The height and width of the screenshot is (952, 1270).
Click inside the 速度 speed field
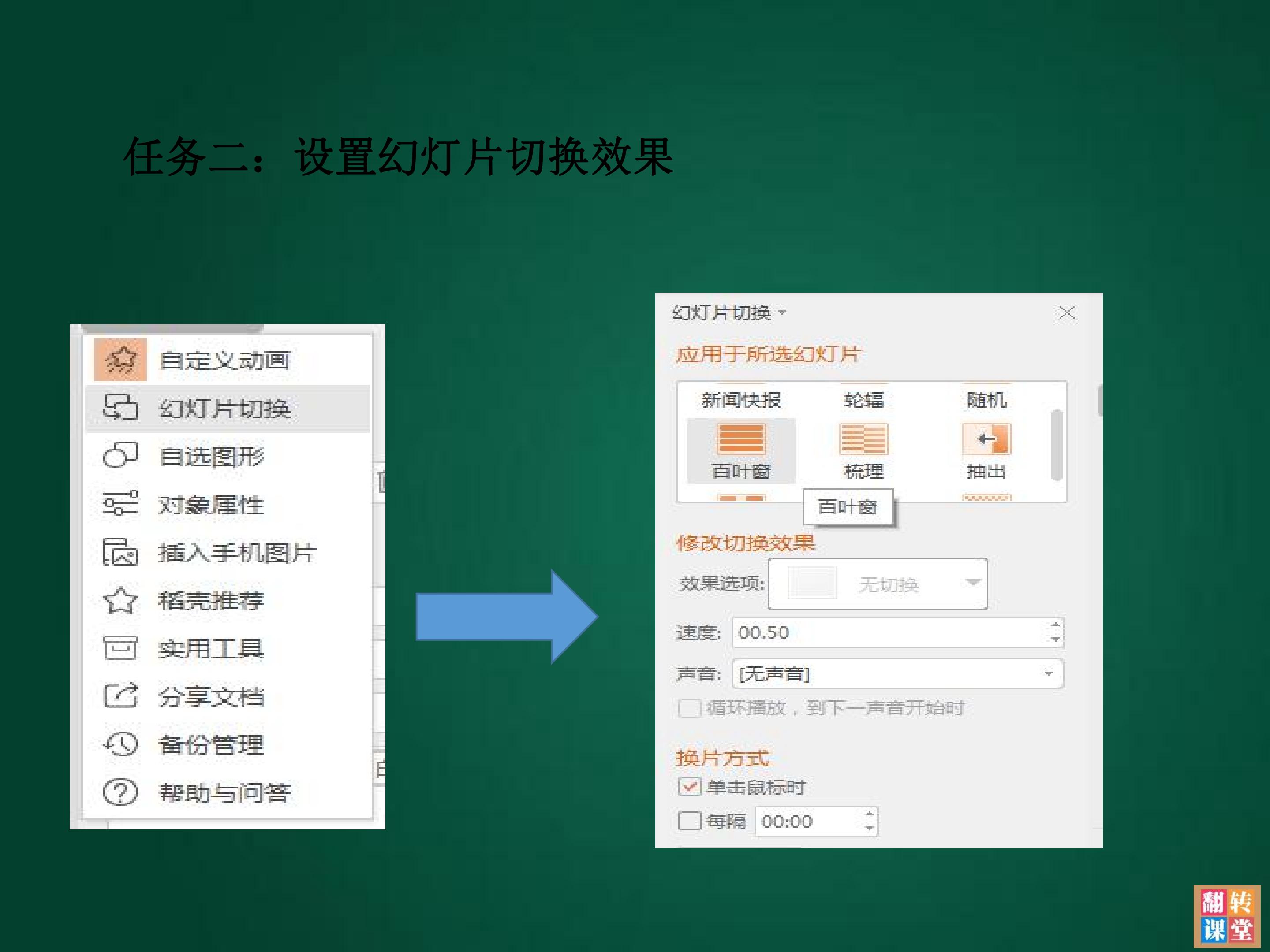pos(898,632)
